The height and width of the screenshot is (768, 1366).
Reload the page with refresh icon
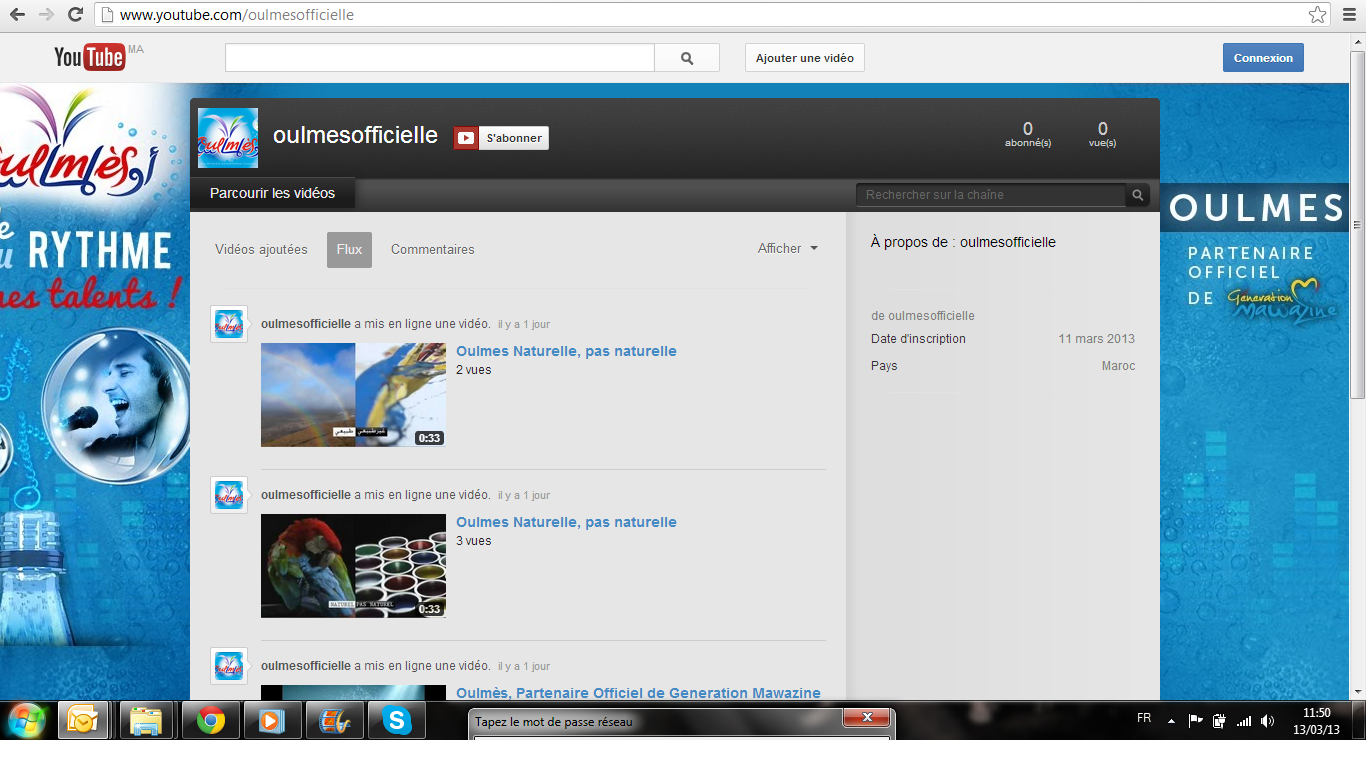(75, 15)
